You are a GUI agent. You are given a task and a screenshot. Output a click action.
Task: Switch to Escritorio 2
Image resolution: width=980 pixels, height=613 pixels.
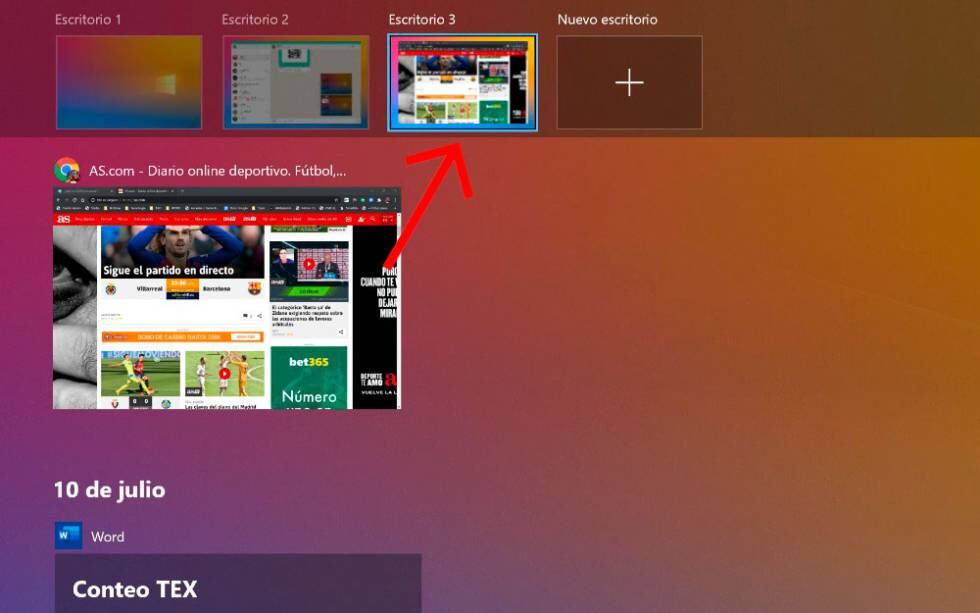coord(295,81)
